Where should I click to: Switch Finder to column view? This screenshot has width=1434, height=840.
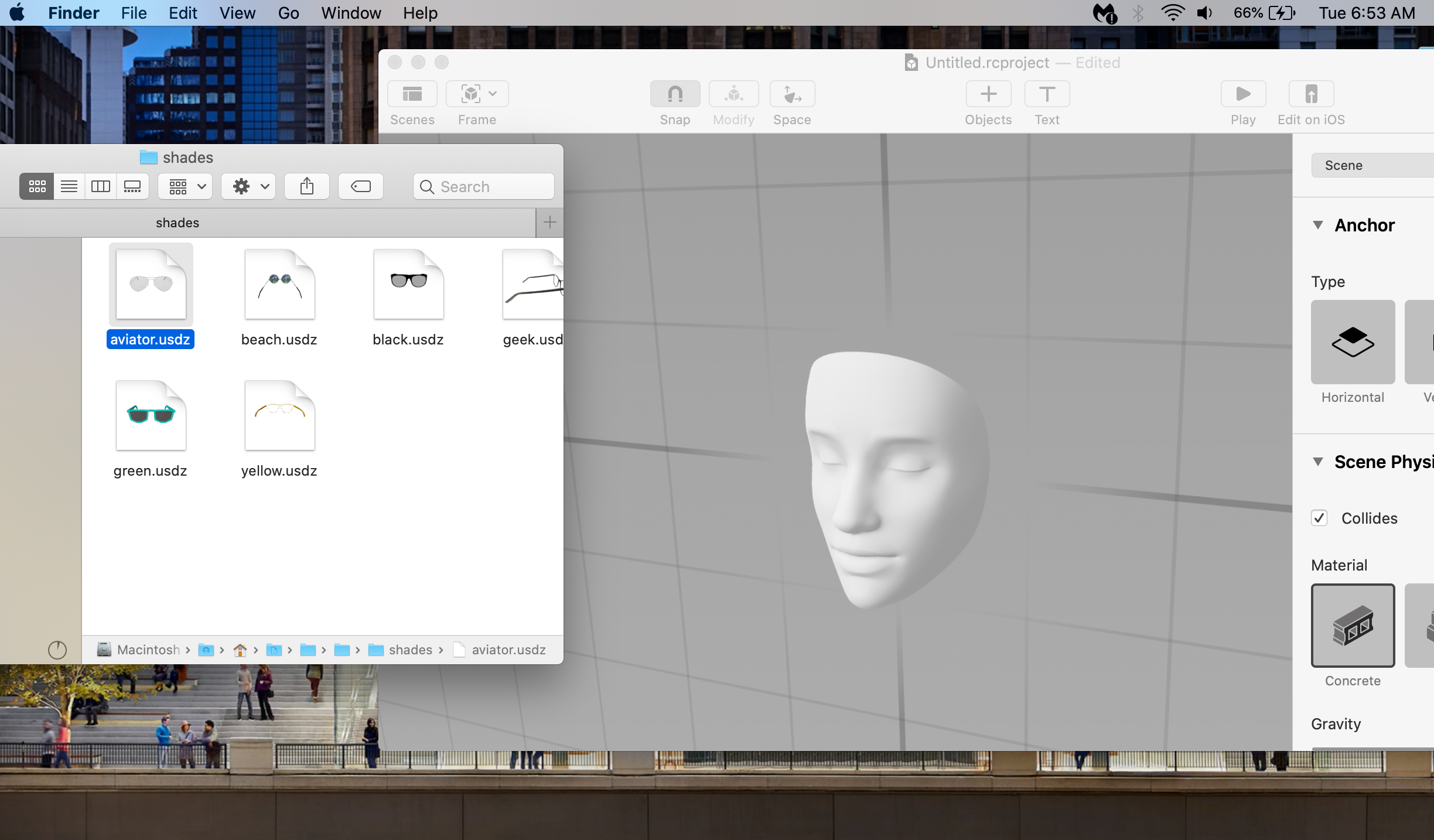tap(100, 186)
